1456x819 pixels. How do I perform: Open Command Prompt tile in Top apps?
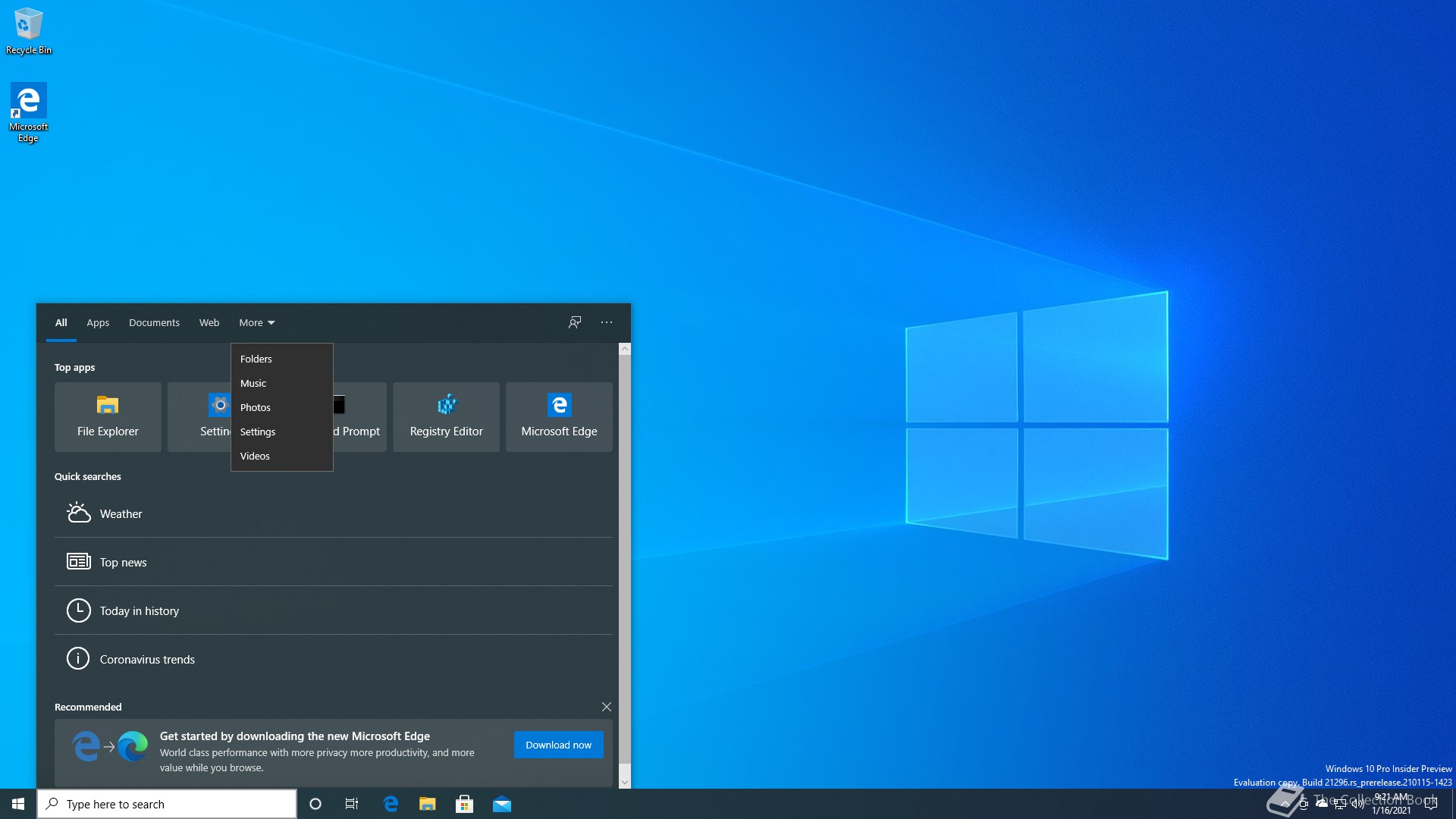click(359, 417)
